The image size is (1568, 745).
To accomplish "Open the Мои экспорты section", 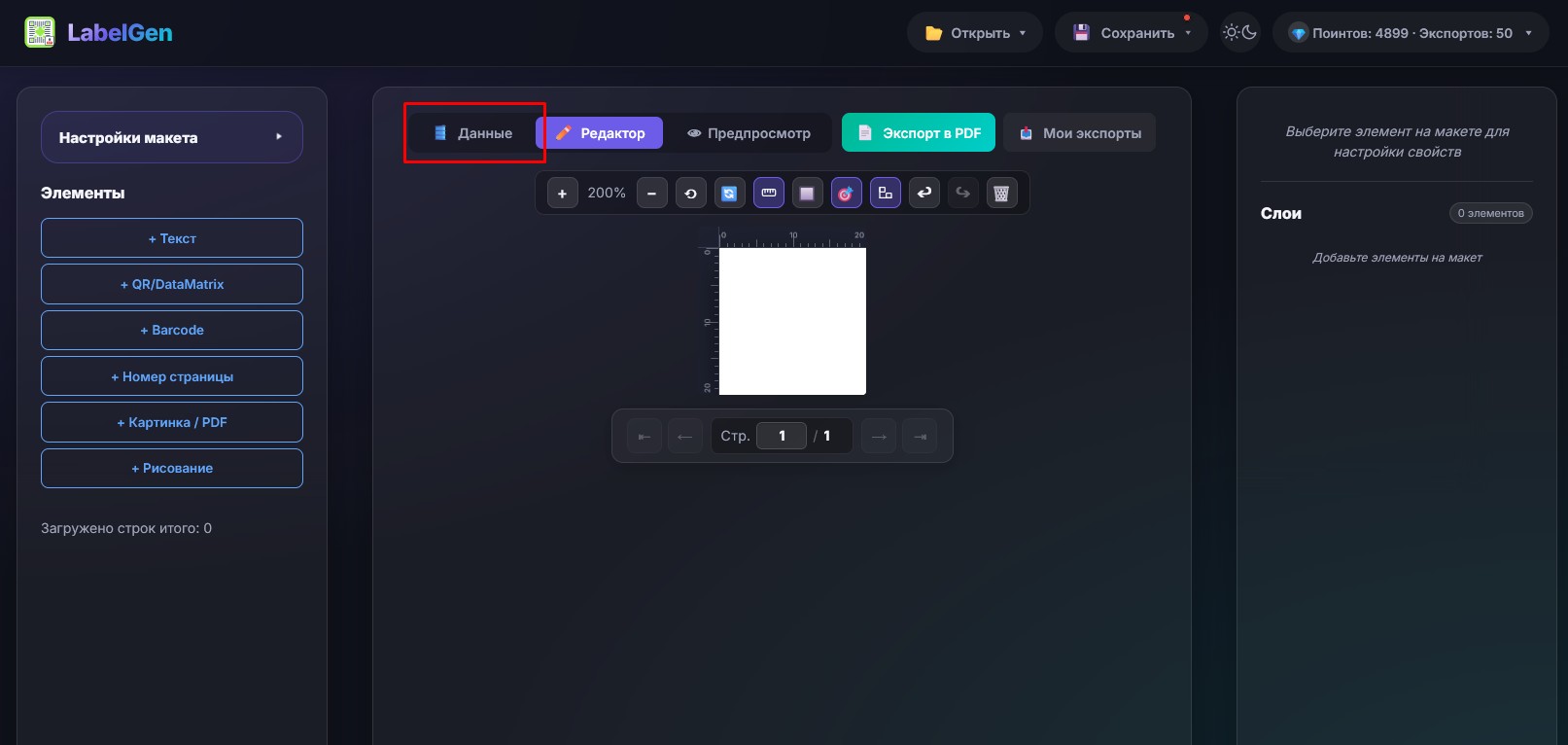I will 1080,133.
